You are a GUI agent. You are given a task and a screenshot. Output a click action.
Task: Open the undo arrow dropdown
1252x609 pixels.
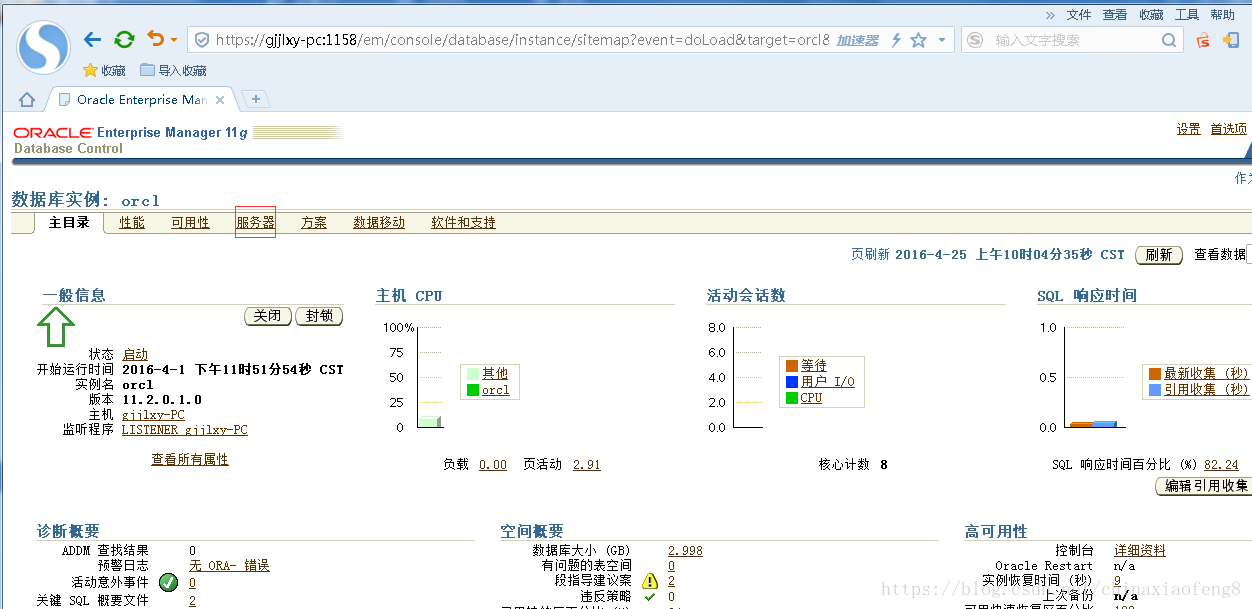174,41
